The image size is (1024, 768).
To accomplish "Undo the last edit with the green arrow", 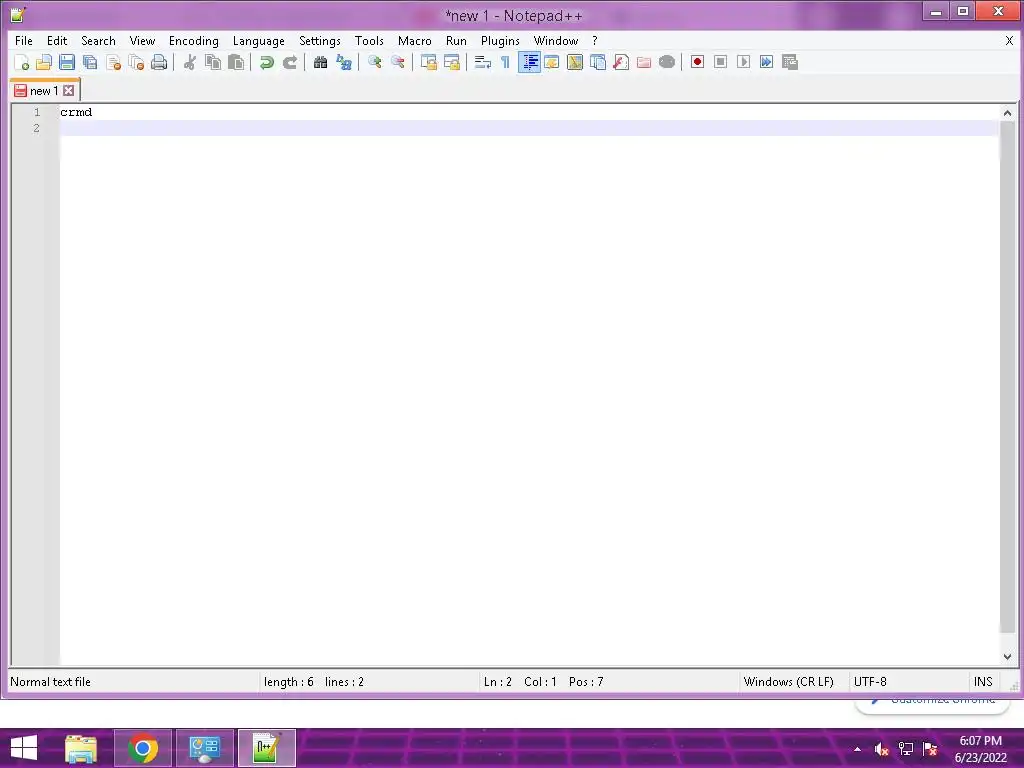I will click(266, 62).
